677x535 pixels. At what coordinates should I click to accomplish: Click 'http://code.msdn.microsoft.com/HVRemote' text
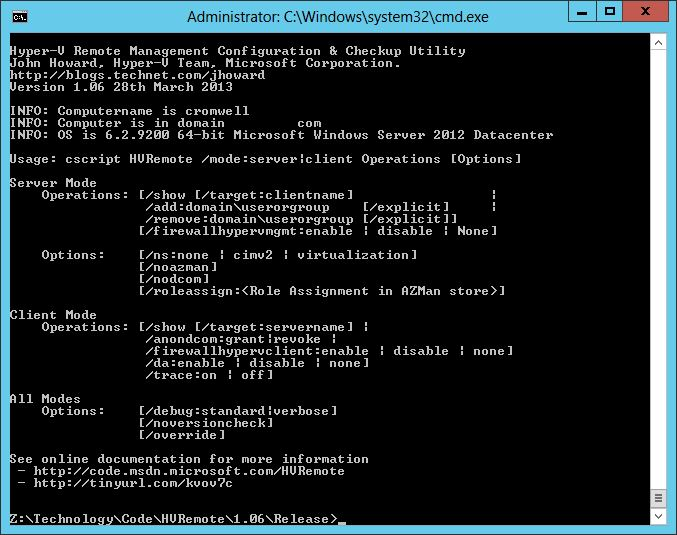point(189,471)
